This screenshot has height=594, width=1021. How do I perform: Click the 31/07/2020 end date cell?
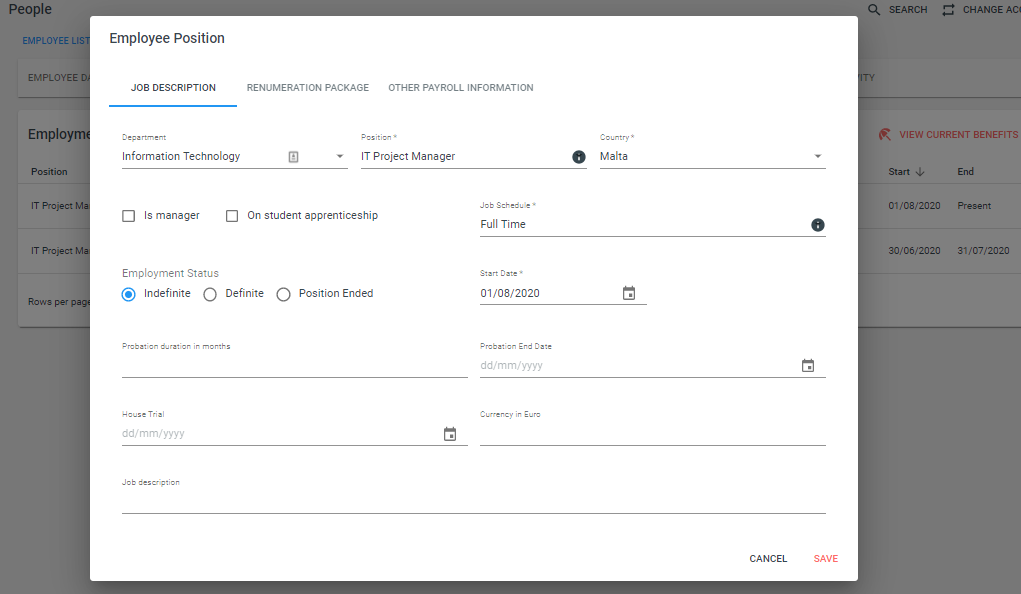(983, 251)
